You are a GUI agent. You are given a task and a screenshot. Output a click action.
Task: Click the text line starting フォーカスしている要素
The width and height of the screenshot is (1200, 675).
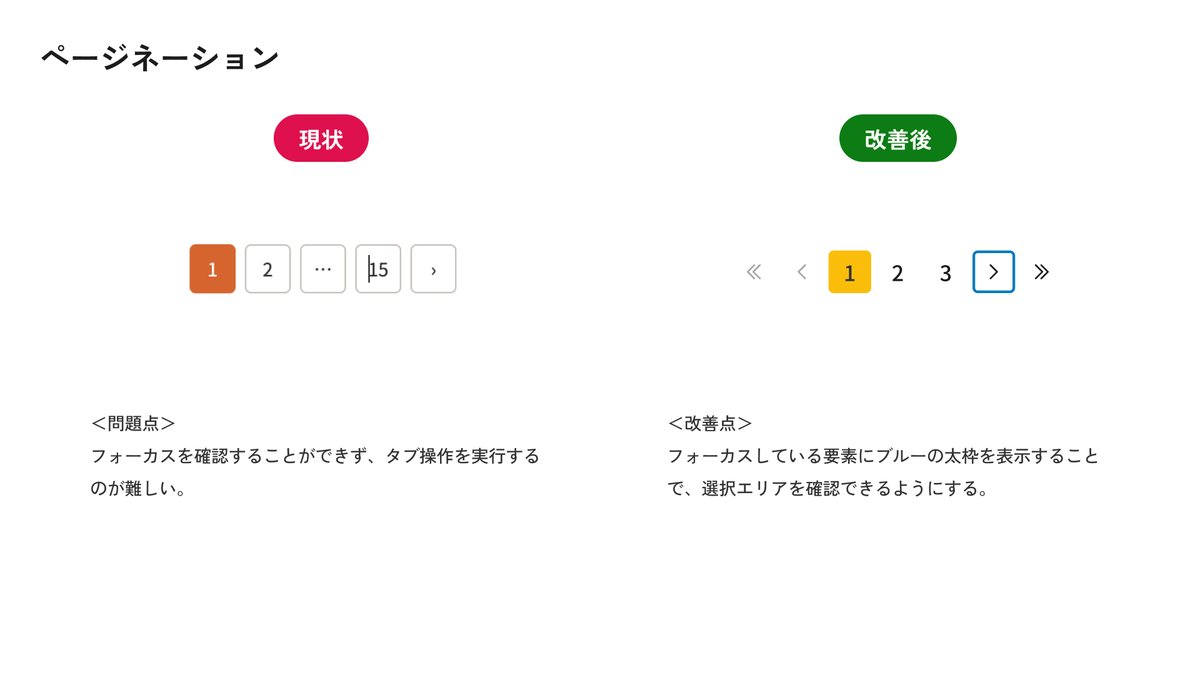pos(883,456)
